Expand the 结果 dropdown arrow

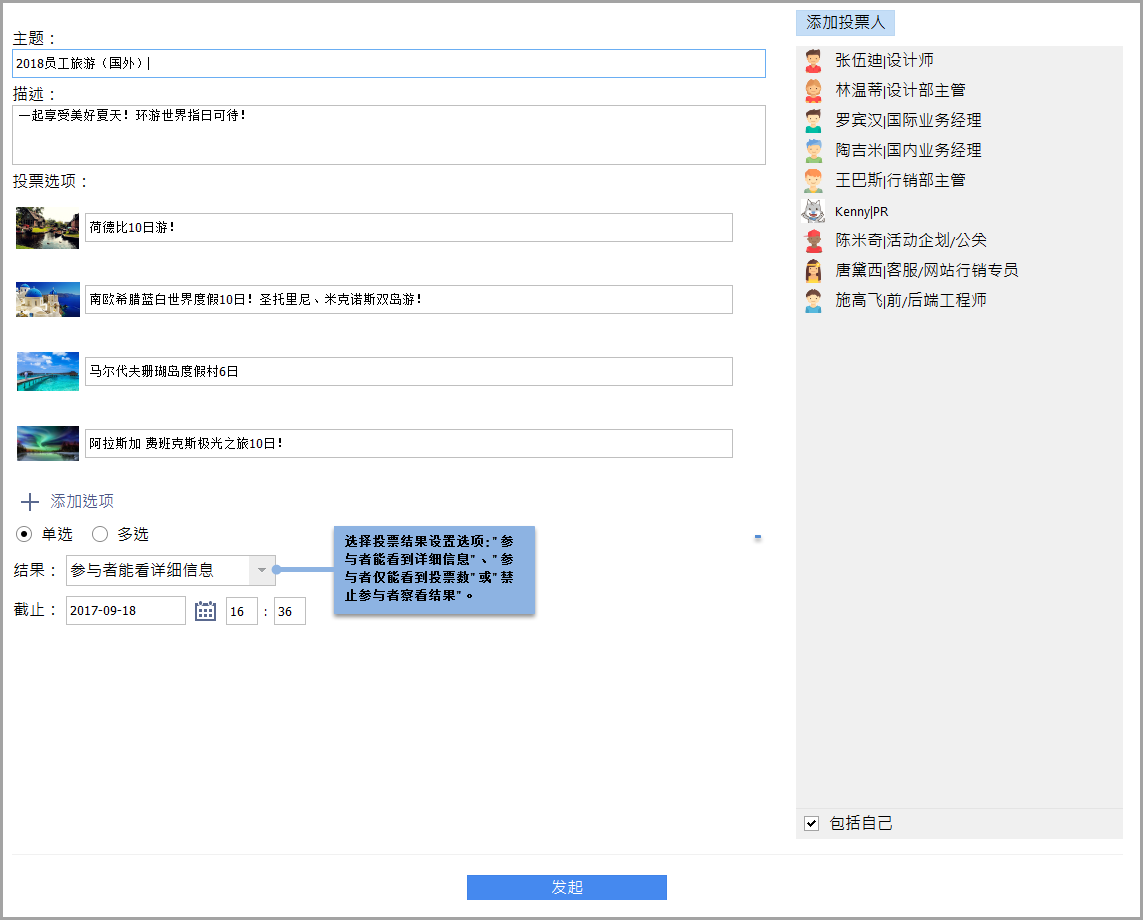pos(261,570)
